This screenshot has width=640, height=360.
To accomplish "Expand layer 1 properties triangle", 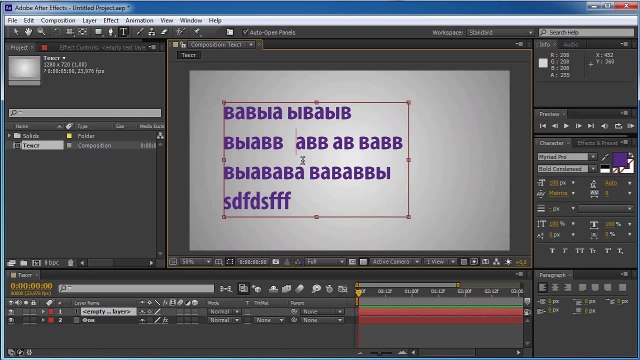I will (x=43, y=311).
